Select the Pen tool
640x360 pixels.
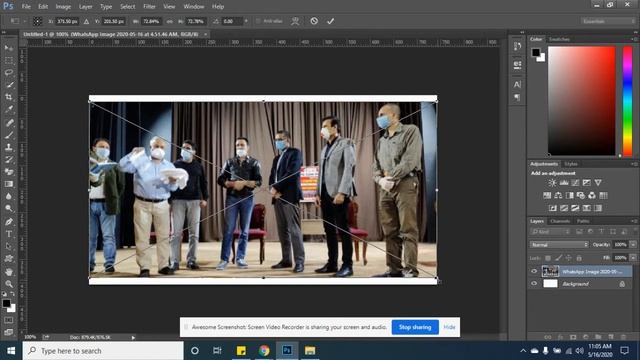[9, 222]
